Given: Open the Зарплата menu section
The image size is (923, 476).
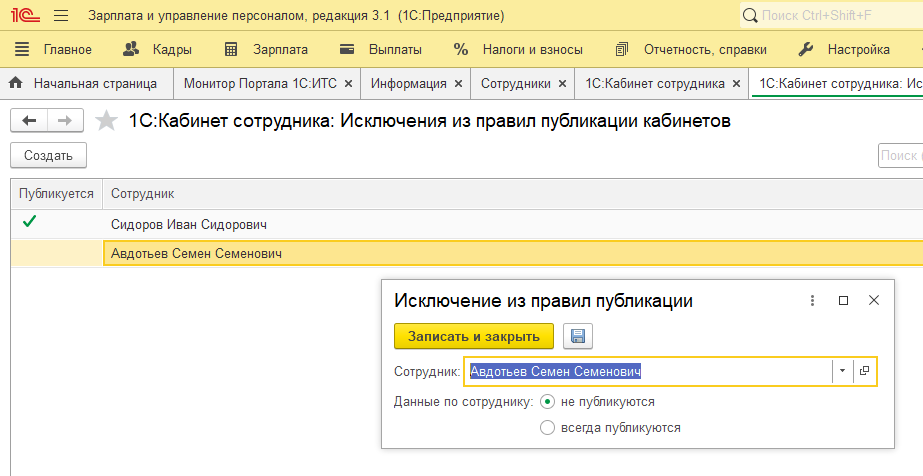Looking at the screenshot, I should coord(266,50).
